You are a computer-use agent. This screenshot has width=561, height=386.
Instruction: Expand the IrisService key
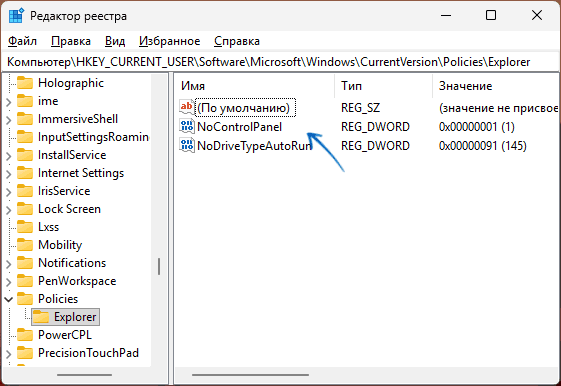[9, 192]
